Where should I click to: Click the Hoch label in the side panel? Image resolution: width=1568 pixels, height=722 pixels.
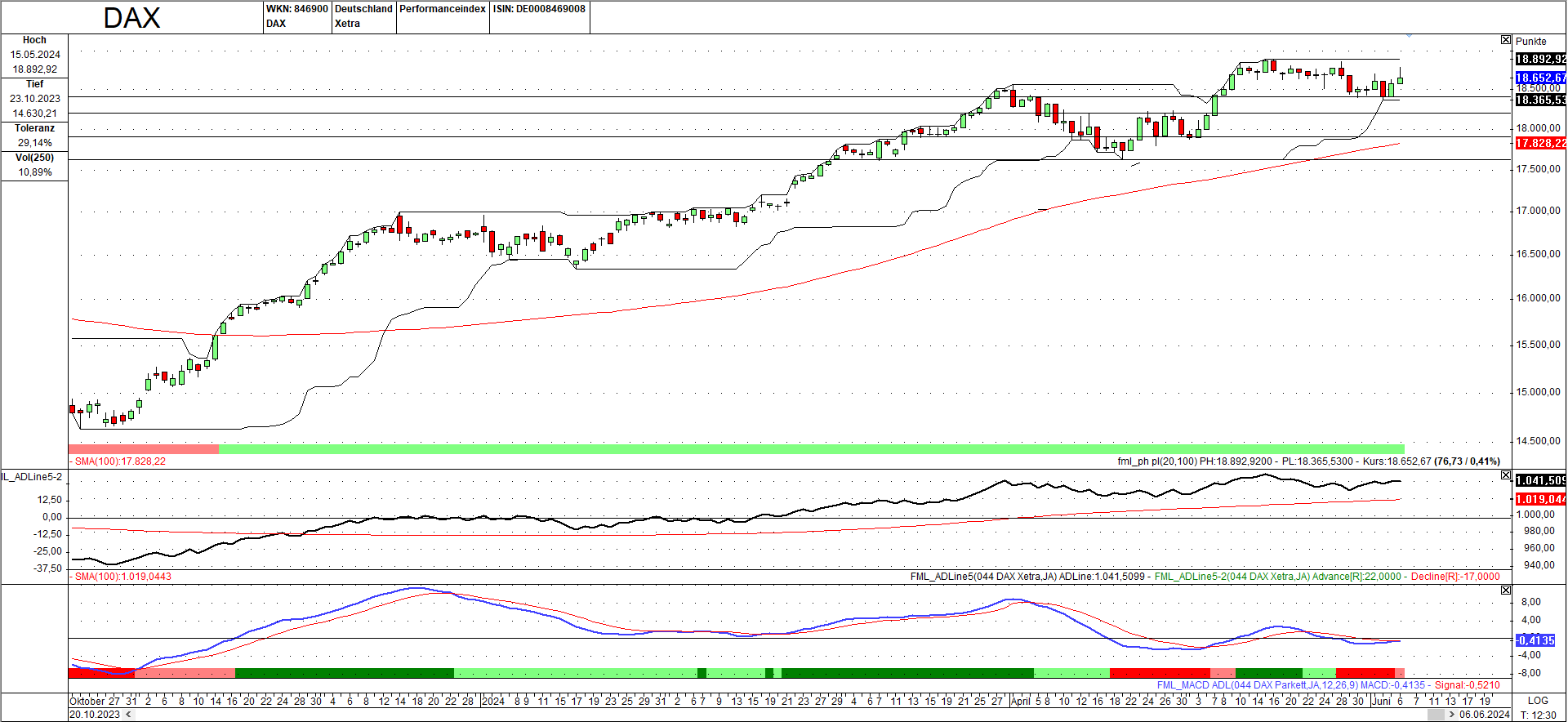pyautogui.click(x=34, y=40)
